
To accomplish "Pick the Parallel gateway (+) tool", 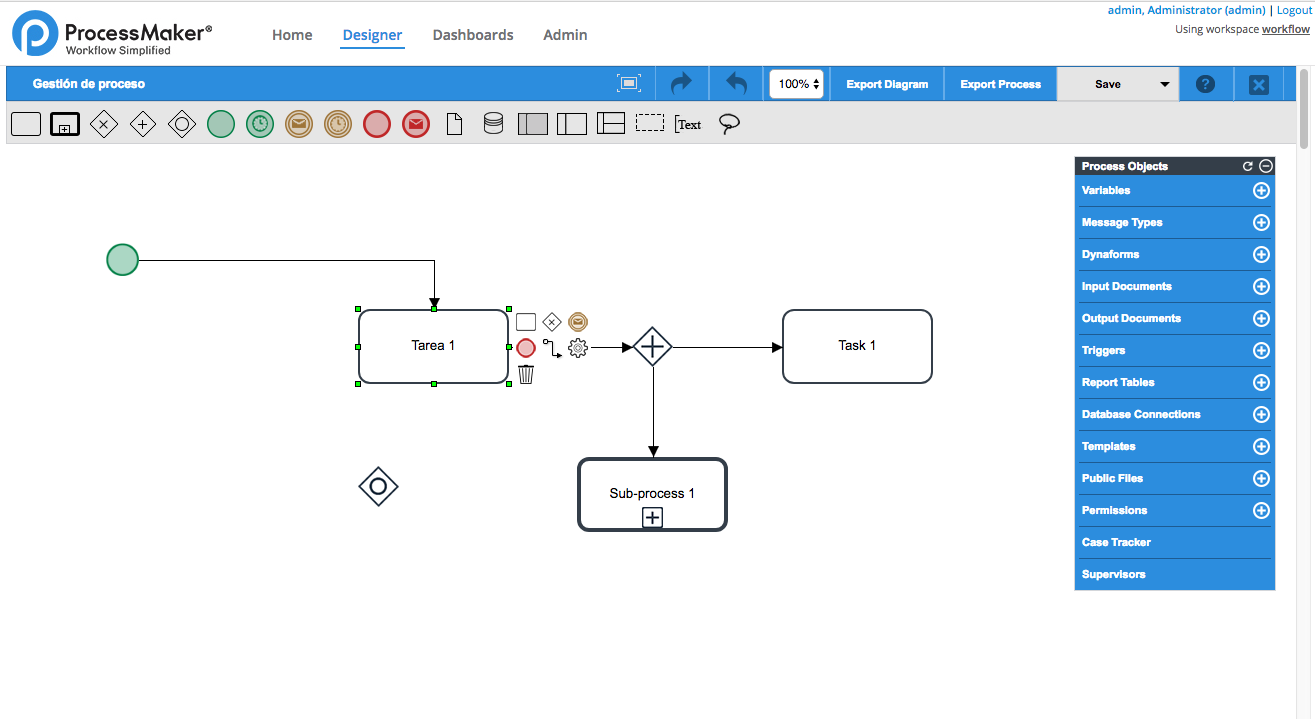I will tap(143, 124).
